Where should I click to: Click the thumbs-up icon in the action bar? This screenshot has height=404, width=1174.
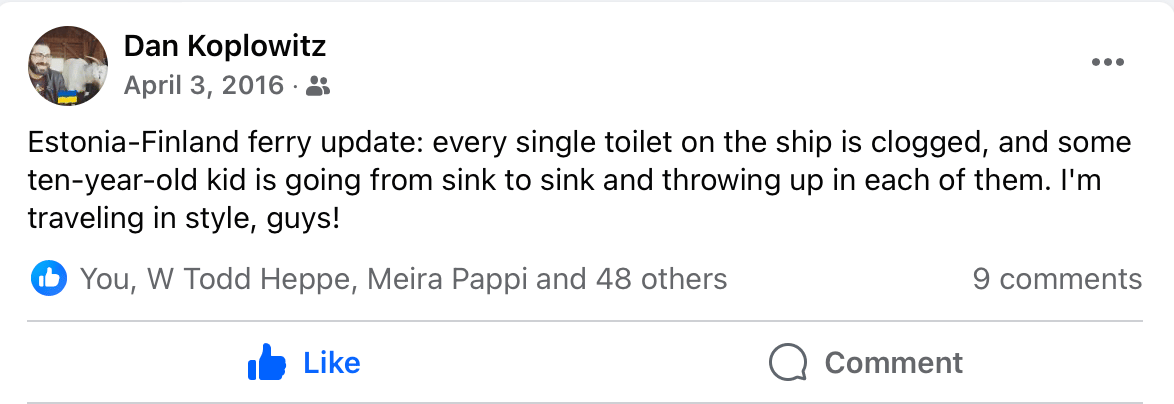pos(266,362)
